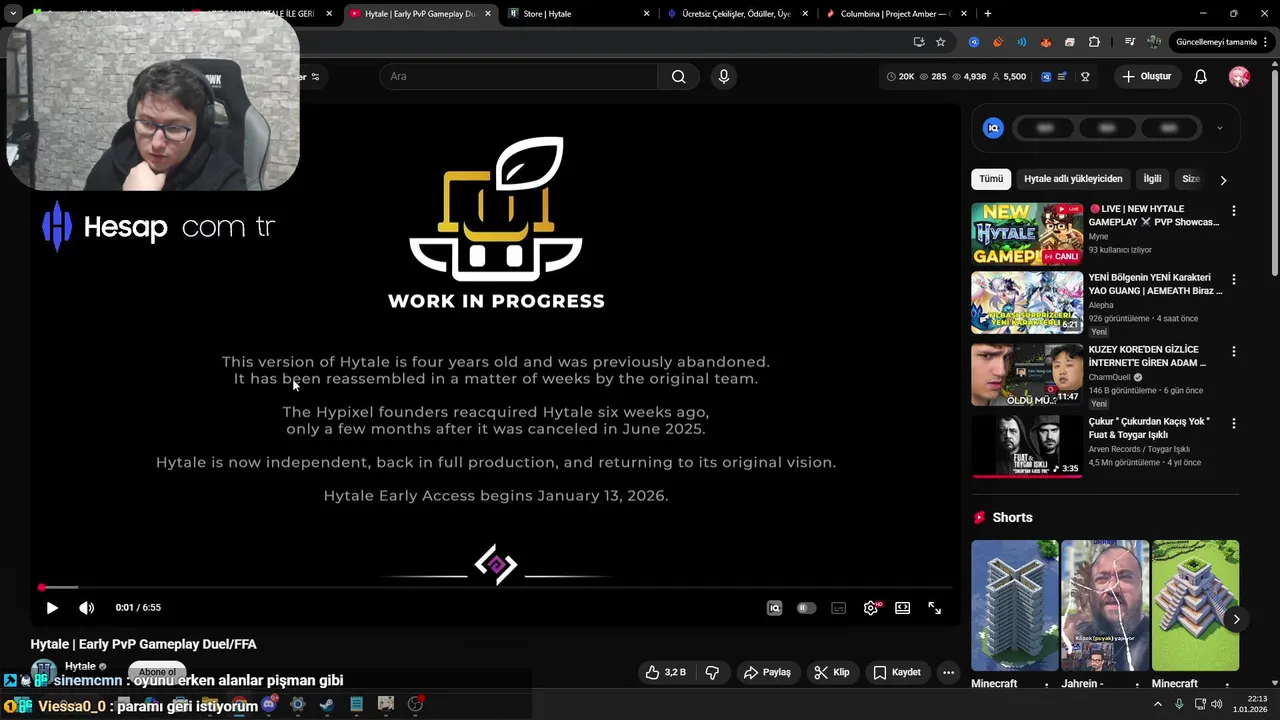Enter fullscreen mode in player
Screen dimensions: 1280x720
click(x=934, y=608)
